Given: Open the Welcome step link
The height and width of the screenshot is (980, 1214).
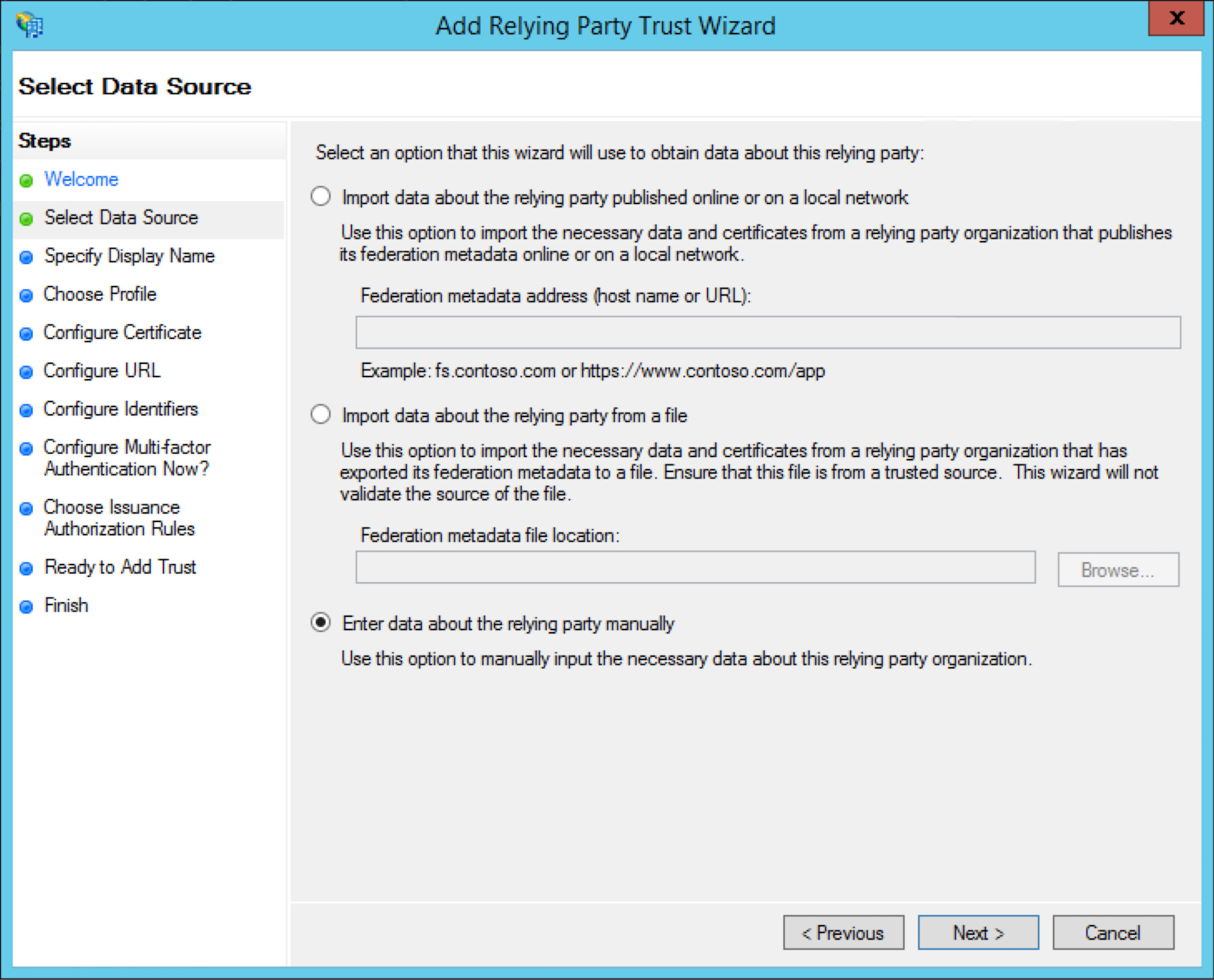Looking at the screenshot, I should pos(81,179).
